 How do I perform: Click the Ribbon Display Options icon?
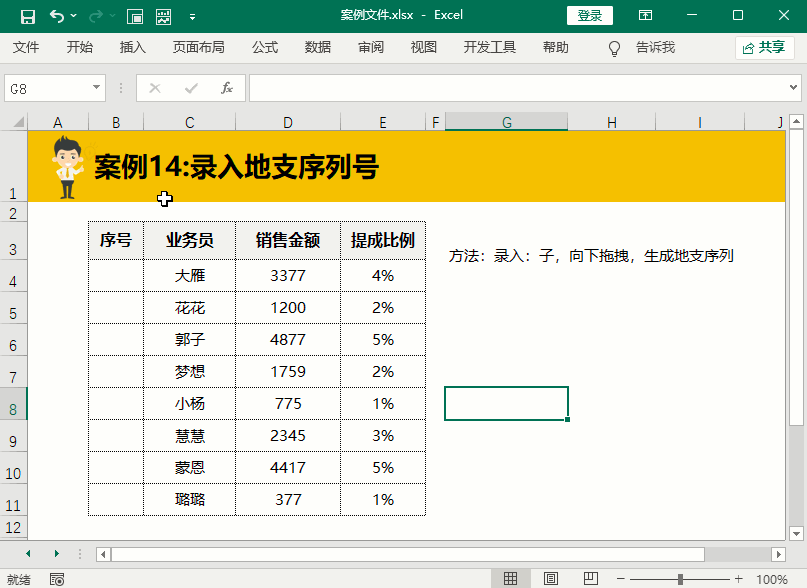click(646, 16)
